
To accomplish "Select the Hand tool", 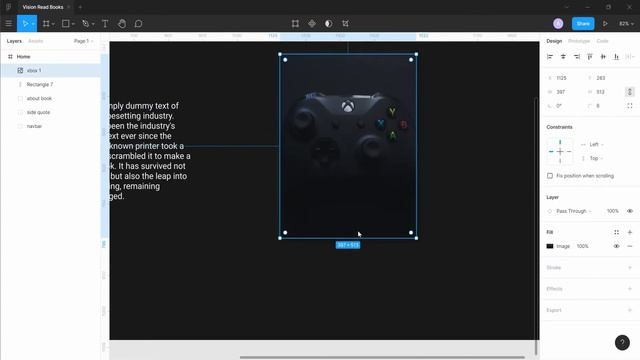I will pos(122,24).
